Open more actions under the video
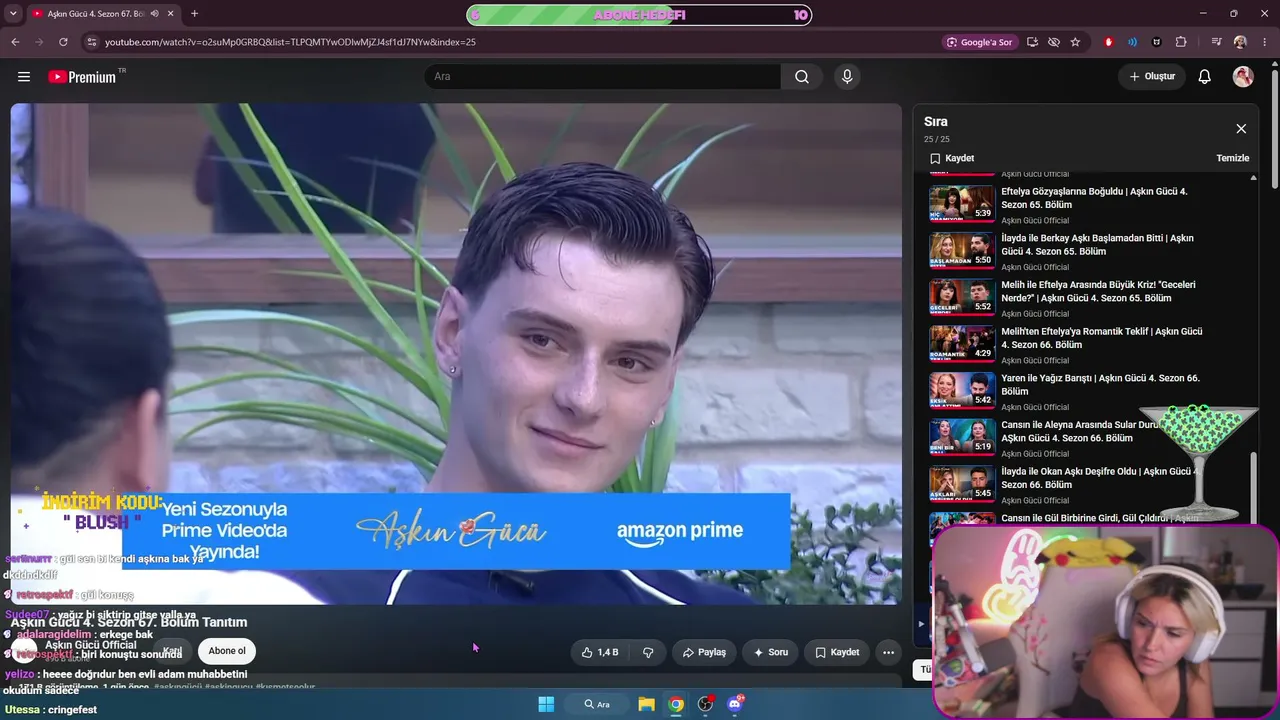This screenshot has width=1280, height=720. (888, 652)
